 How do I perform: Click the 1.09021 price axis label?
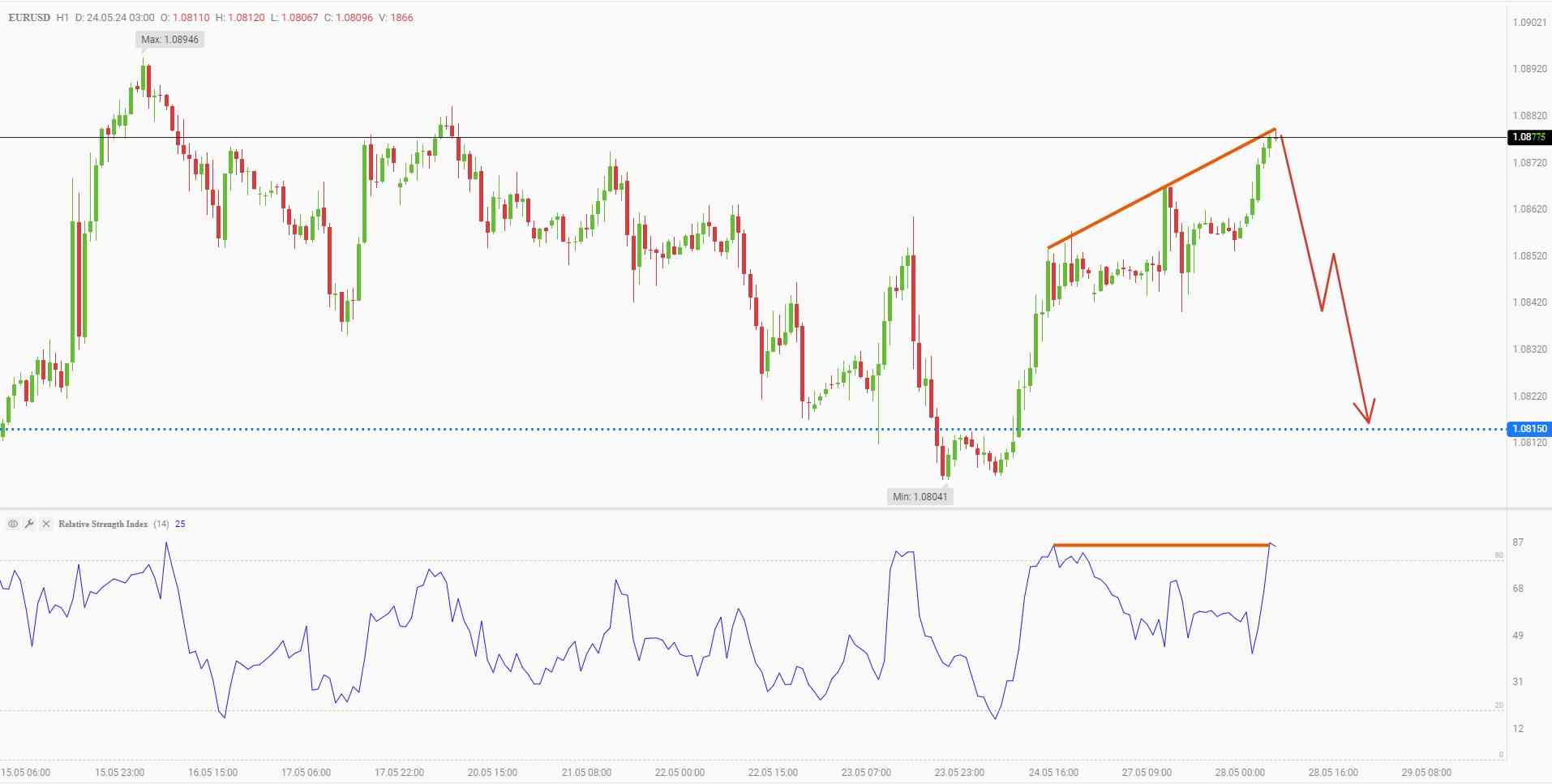tap(1529, 23)
